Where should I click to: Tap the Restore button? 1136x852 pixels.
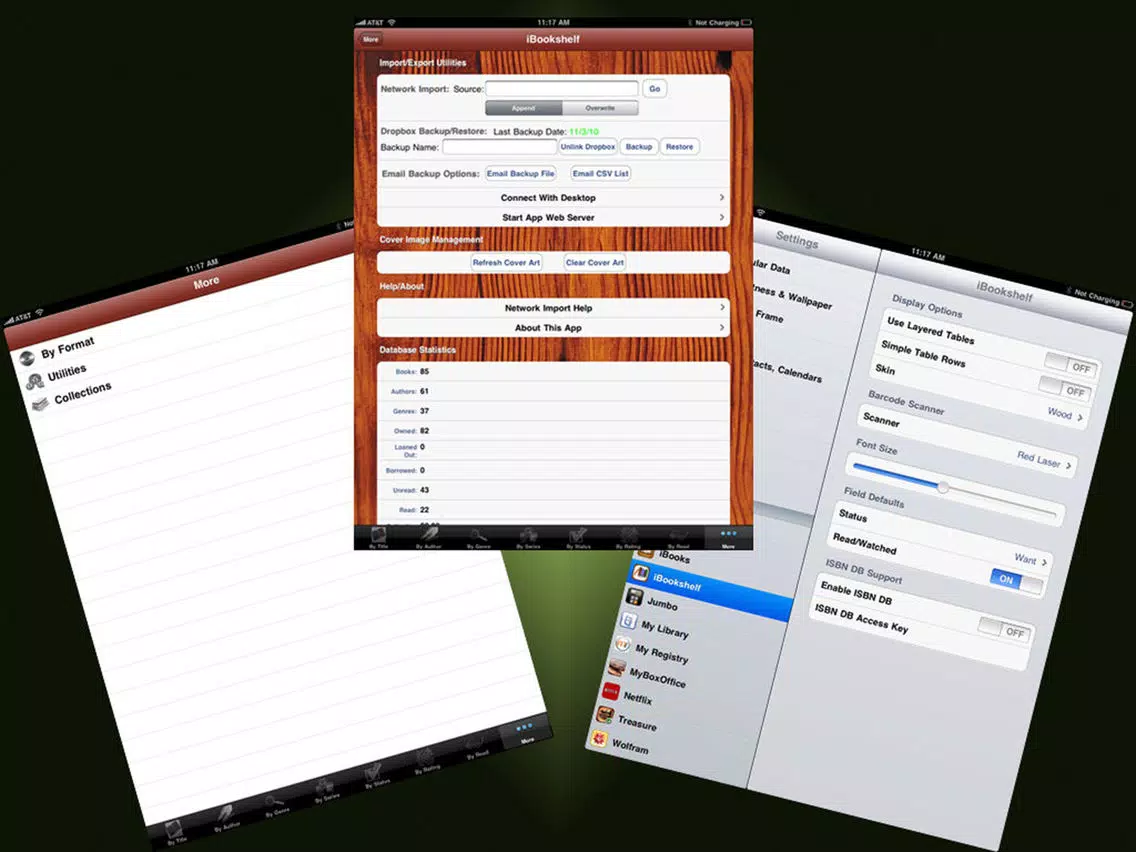tap(680, 146)
